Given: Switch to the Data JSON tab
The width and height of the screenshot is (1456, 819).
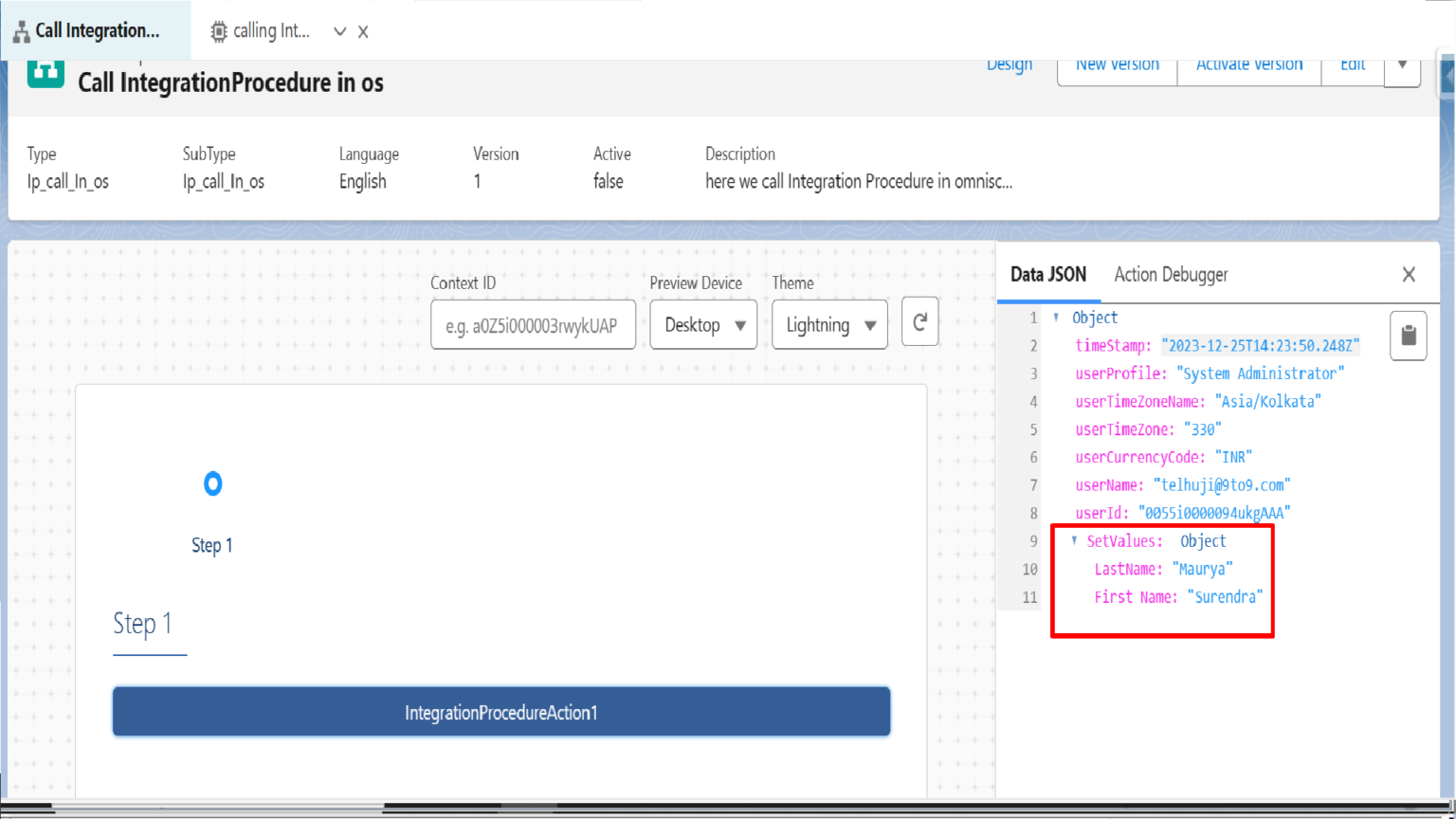Looking at the screenshot, I should (x=1048, y=274).
